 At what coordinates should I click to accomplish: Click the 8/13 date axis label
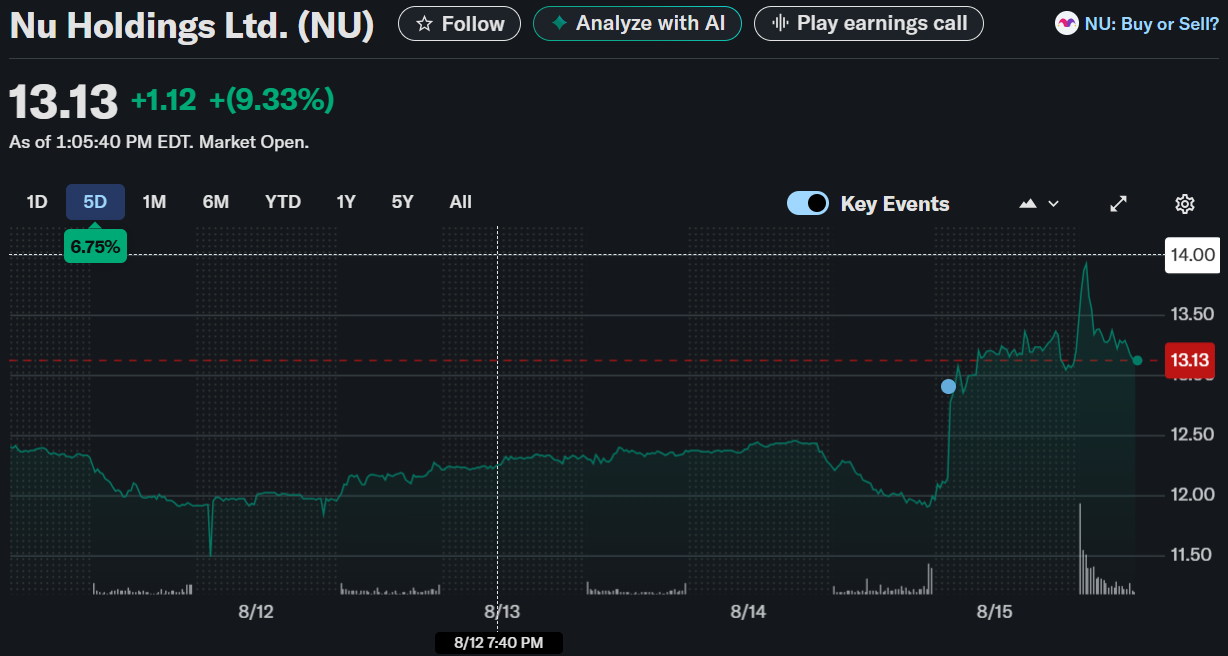pyautogui.click(x=502, y=611)
